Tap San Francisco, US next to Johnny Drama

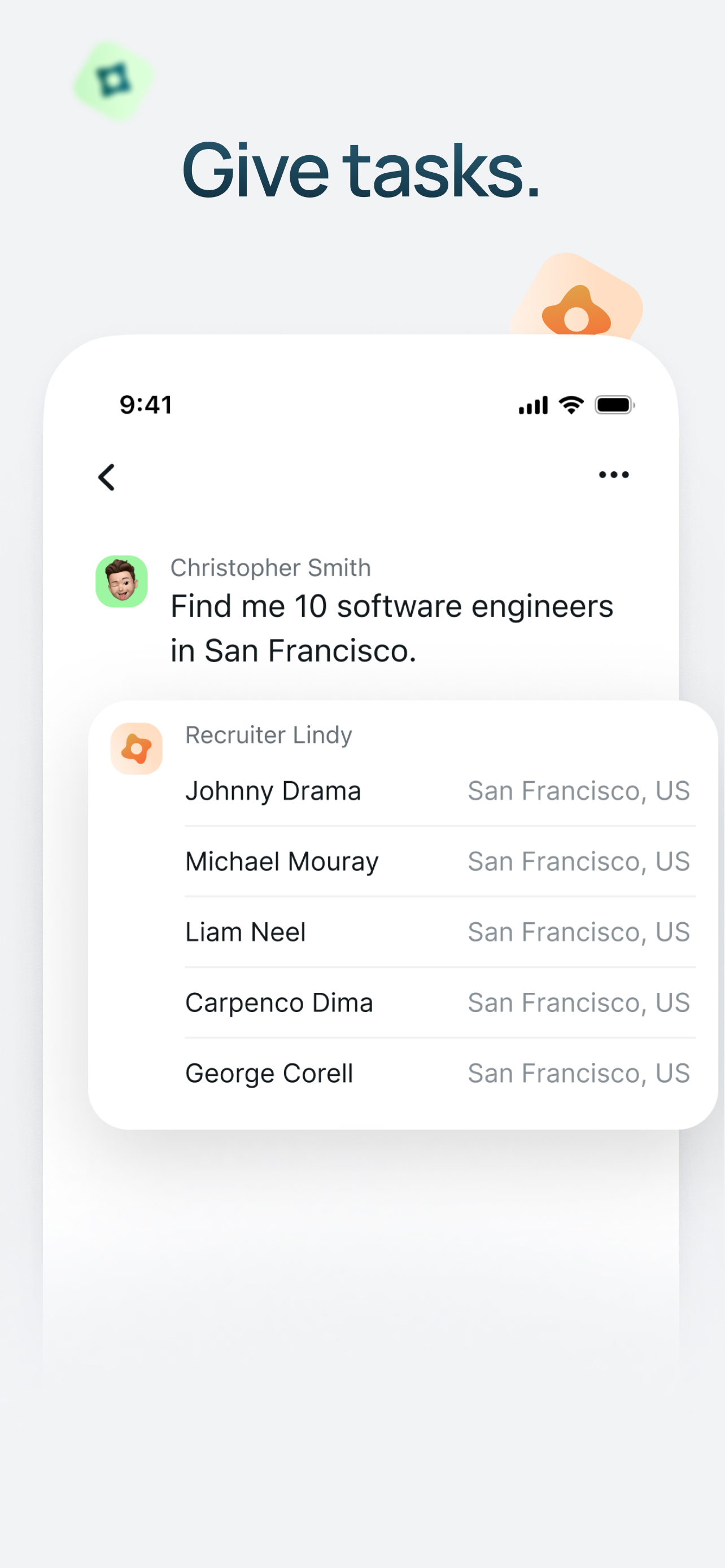[x=578, y=791]
